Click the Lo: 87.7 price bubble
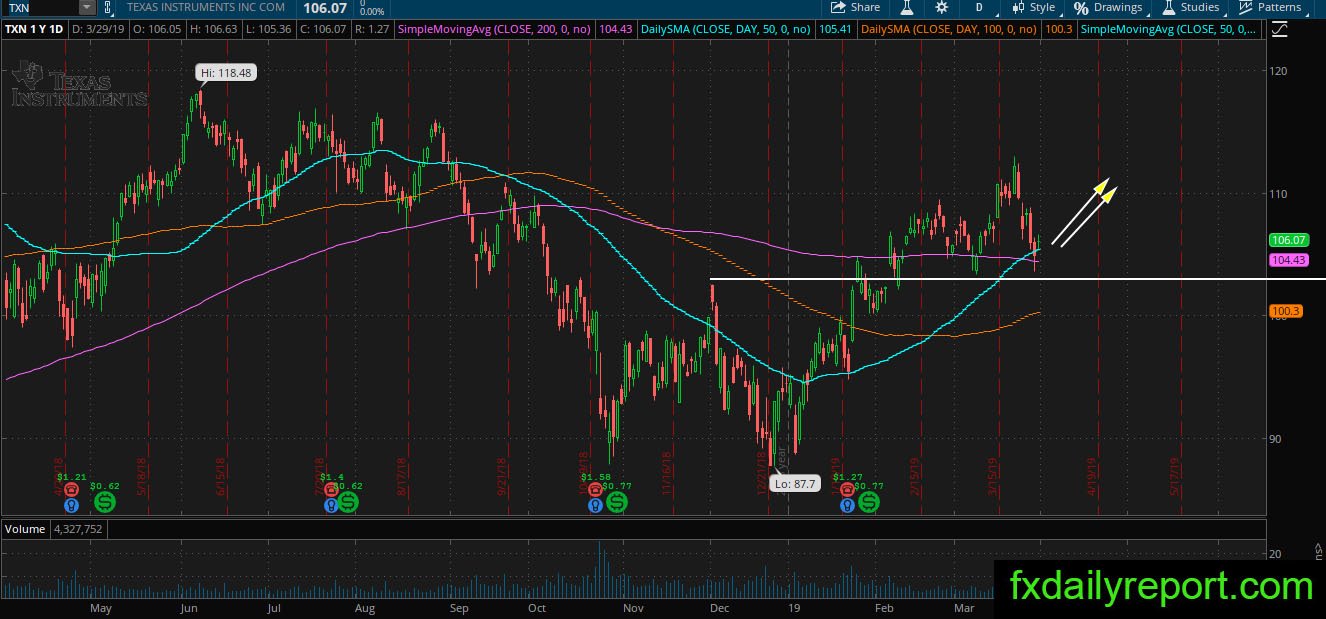This screenshot has width=1326, height=619. [796, 484]
